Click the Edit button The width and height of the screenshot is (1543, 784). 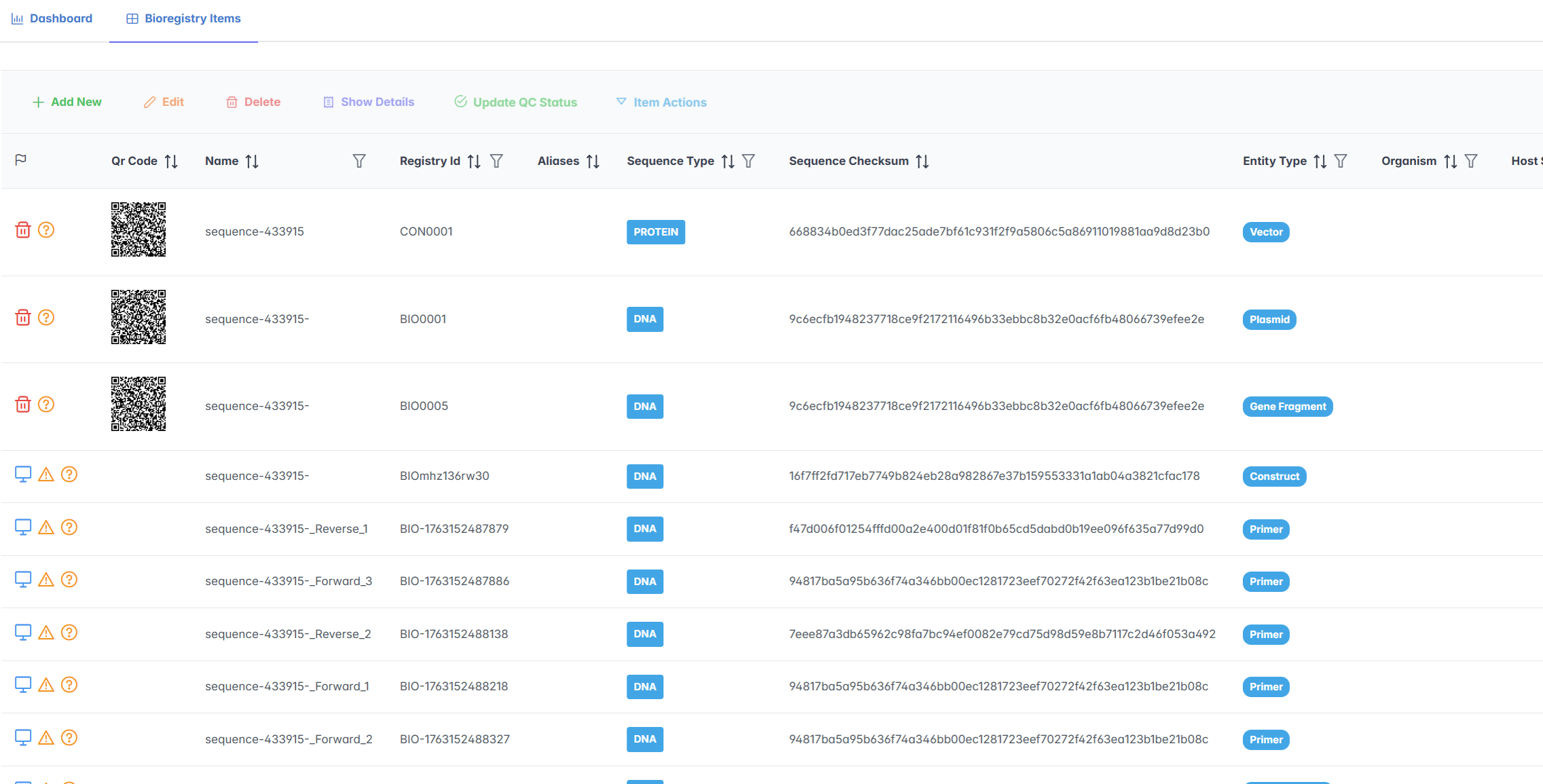(164, 102)
